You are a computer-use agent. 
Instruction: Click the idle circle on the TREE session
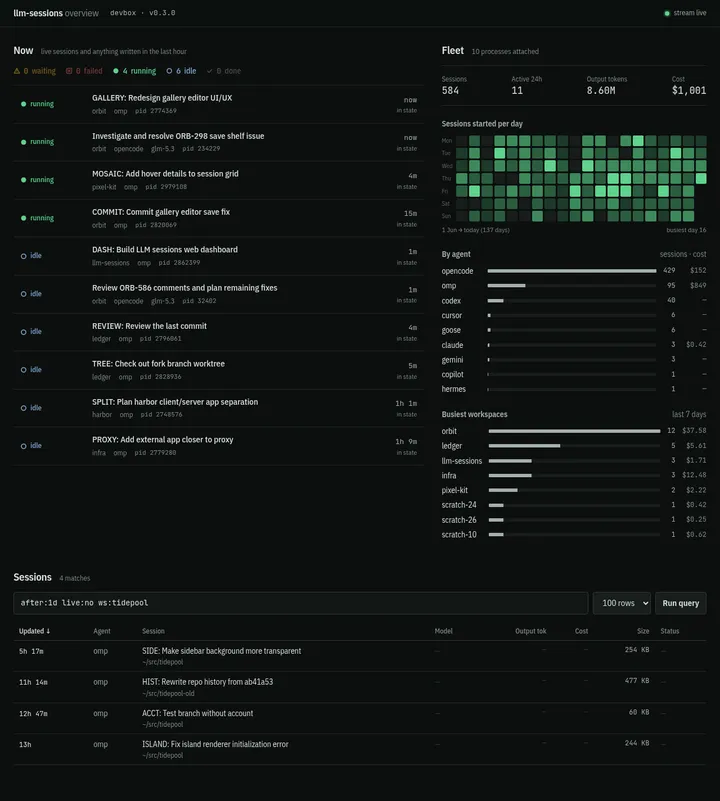click(x=24, y=370)
